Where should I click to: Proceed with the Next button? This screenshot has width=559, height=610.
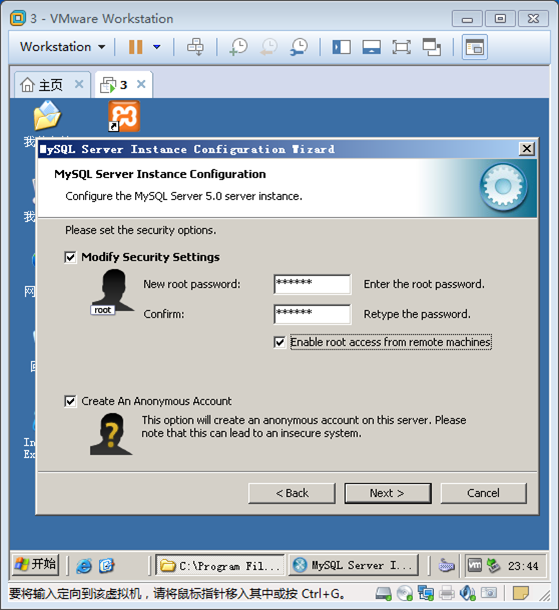coord(388,493)
